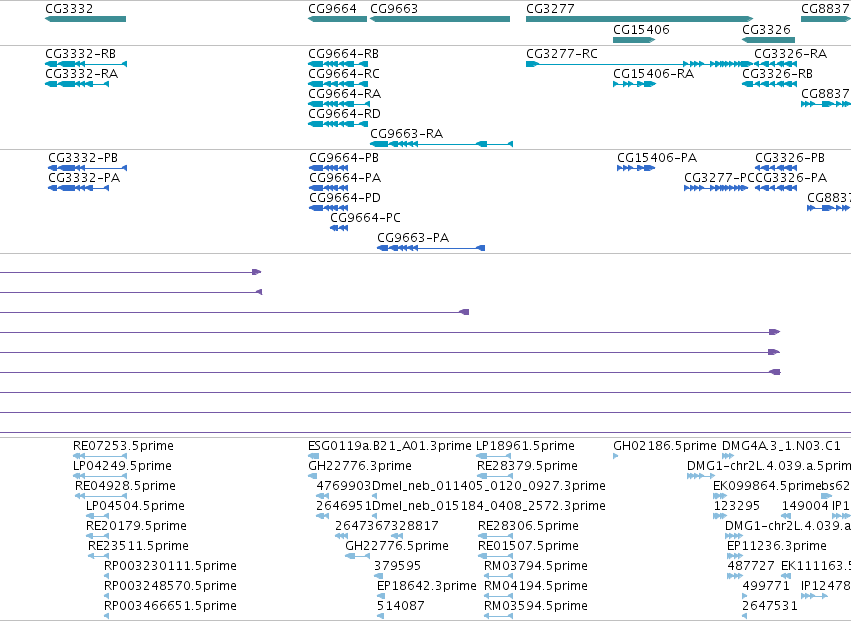Screen dimensions: 851x621
Task: Select EST label RE04928.5prime
Action: 125,486
